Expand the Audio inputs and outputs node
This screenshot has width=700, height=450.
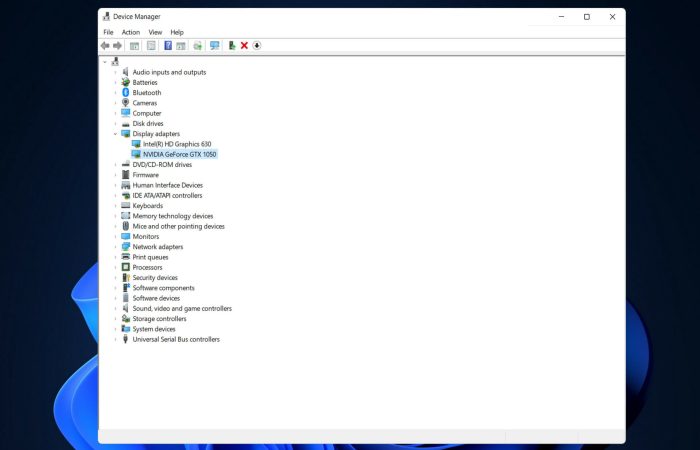click(x=115, y=72)
